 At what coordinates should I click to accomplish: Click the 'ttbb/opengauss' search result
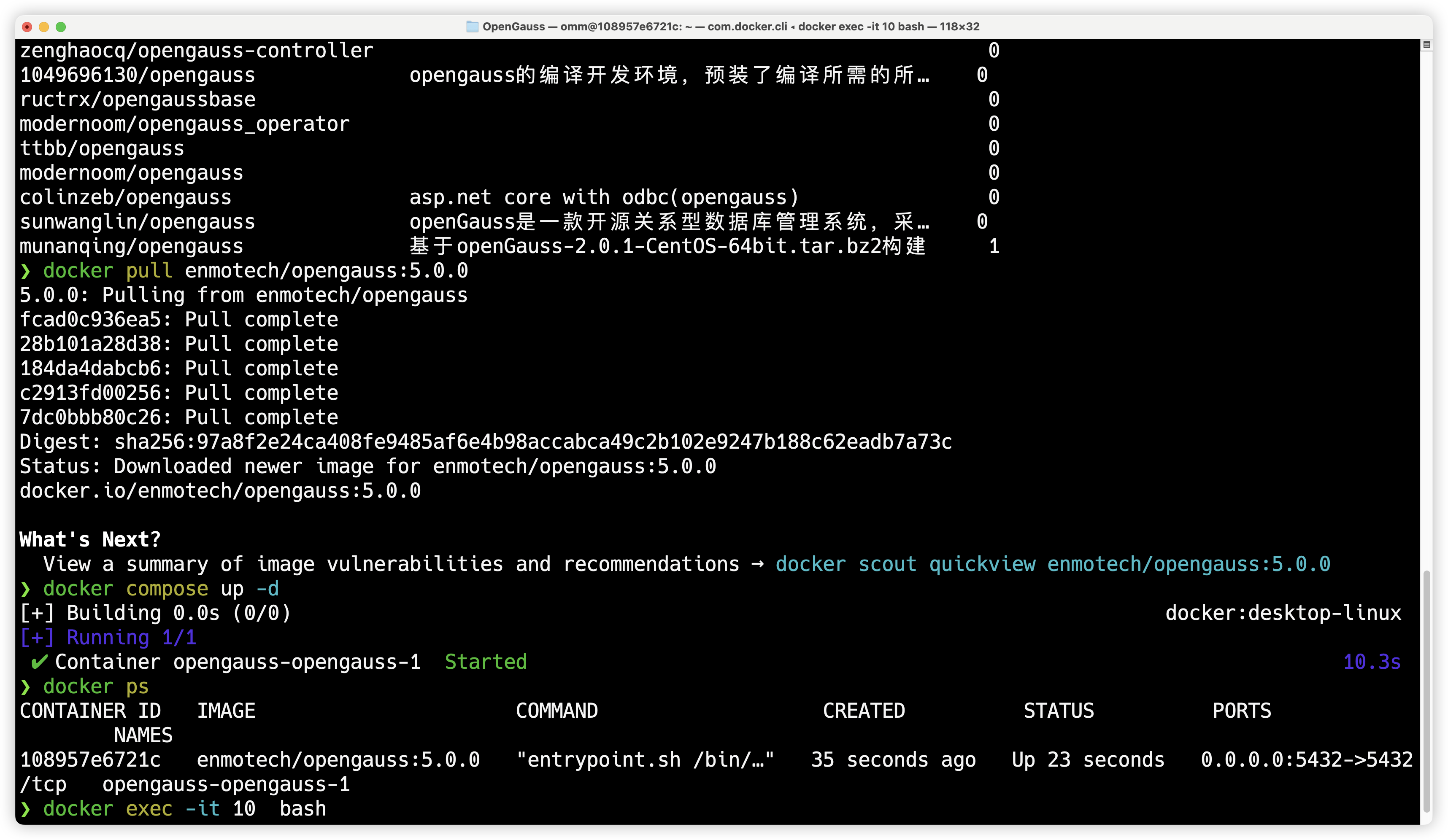coord(102,148)
